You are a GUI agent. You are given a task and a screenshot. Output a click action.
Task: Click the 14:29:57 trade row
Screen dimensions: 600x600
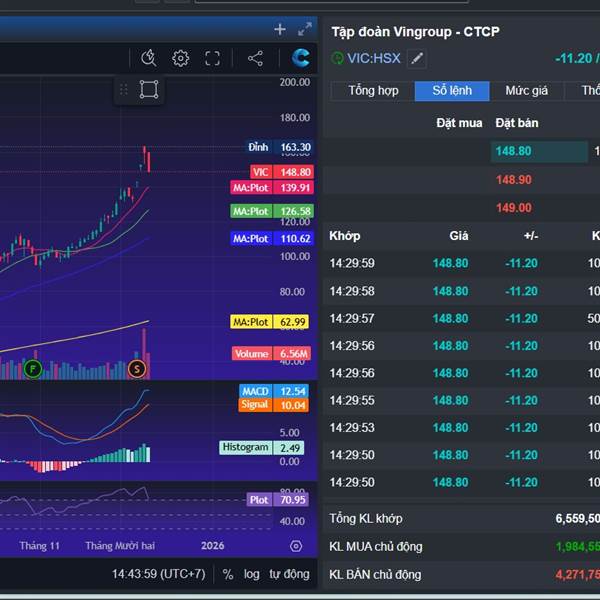[x=461, y=318]
